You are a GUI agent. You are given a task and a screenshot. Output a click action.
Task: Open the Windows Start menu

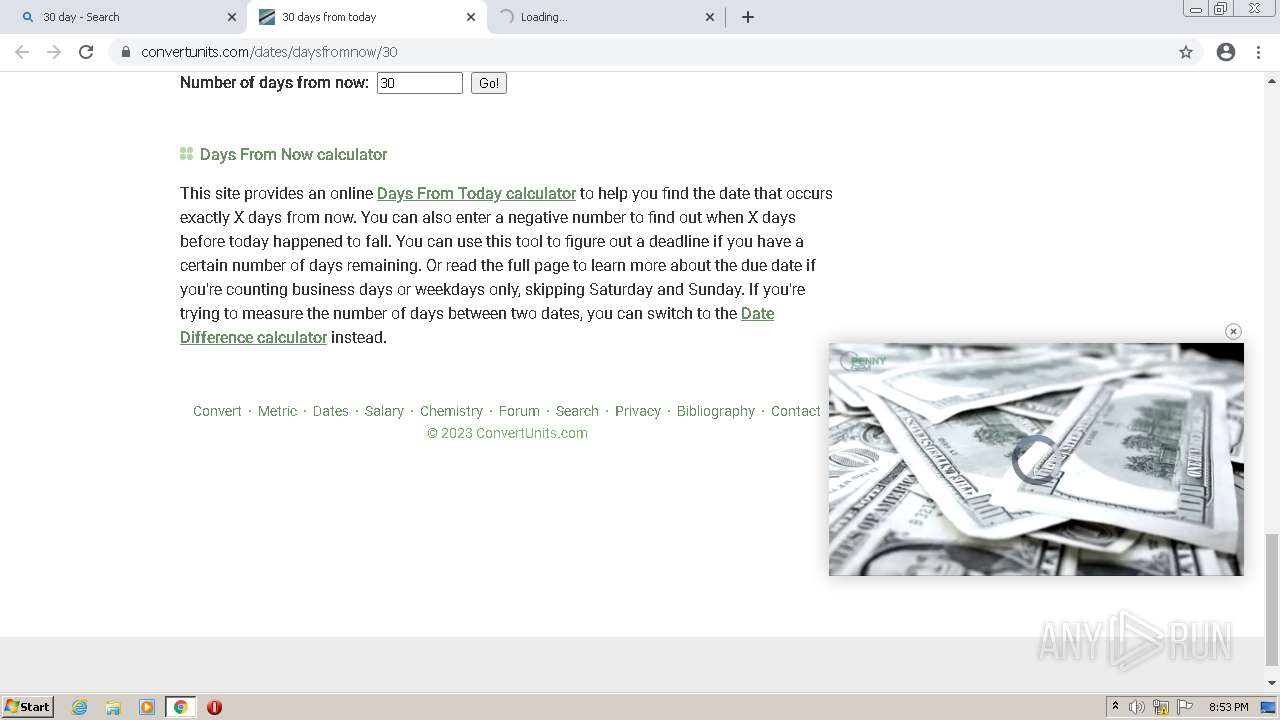28,706
